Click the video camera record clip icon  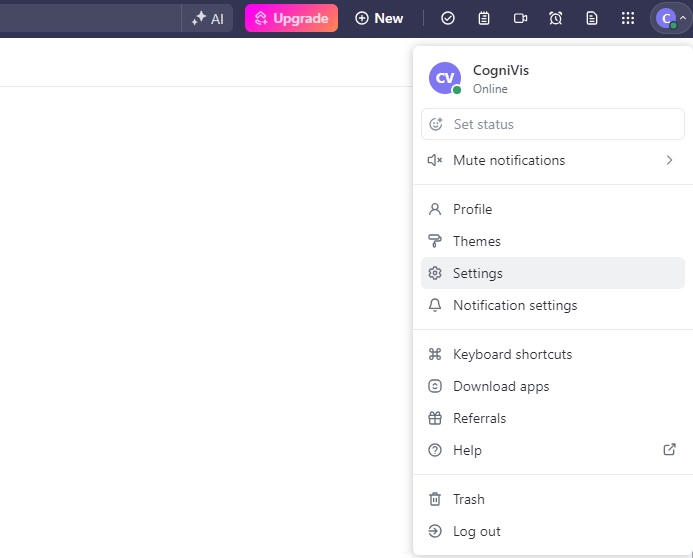(520, 18)
